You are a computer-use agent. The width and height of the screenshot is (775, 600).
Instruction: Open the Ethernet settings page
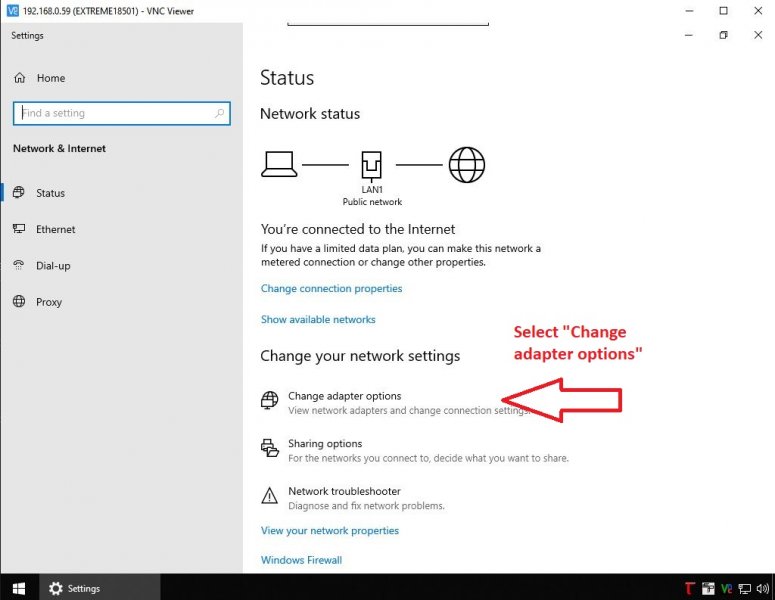pos(55,229)
